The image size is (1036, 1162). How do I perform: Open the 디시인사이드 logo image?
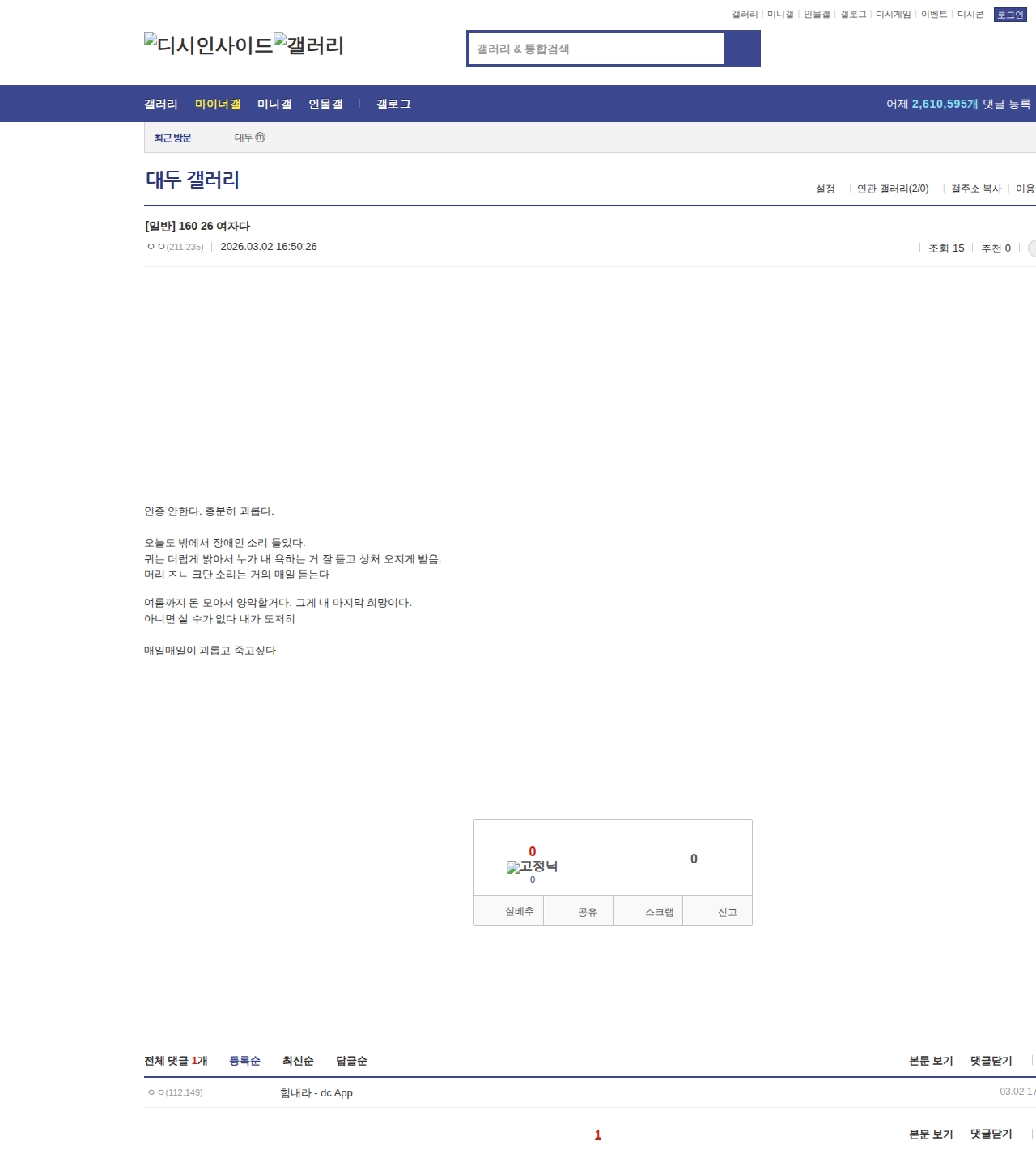209,45
